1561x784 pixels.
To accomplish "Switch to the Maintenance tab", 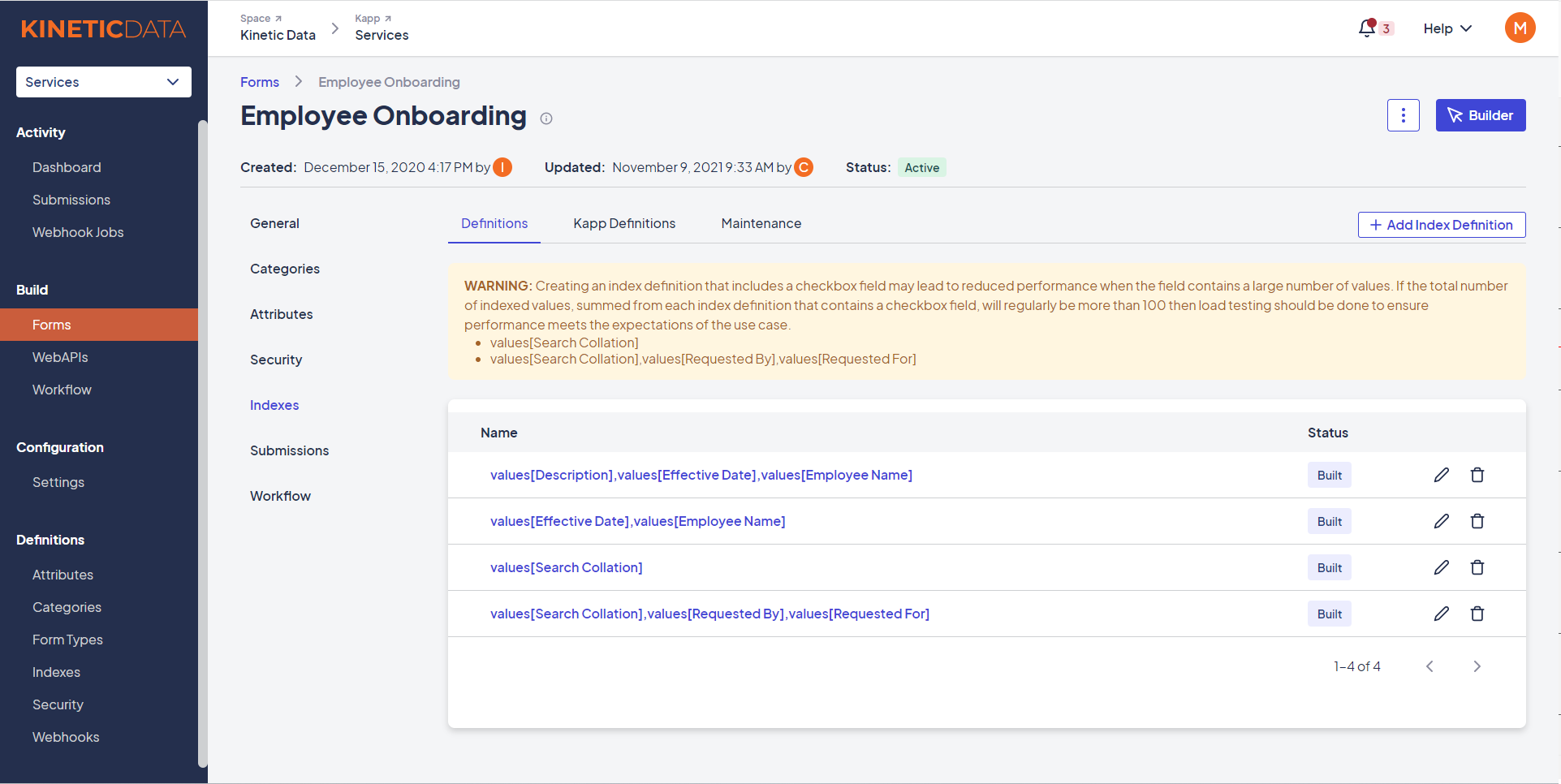I will (x=761, y=223).
